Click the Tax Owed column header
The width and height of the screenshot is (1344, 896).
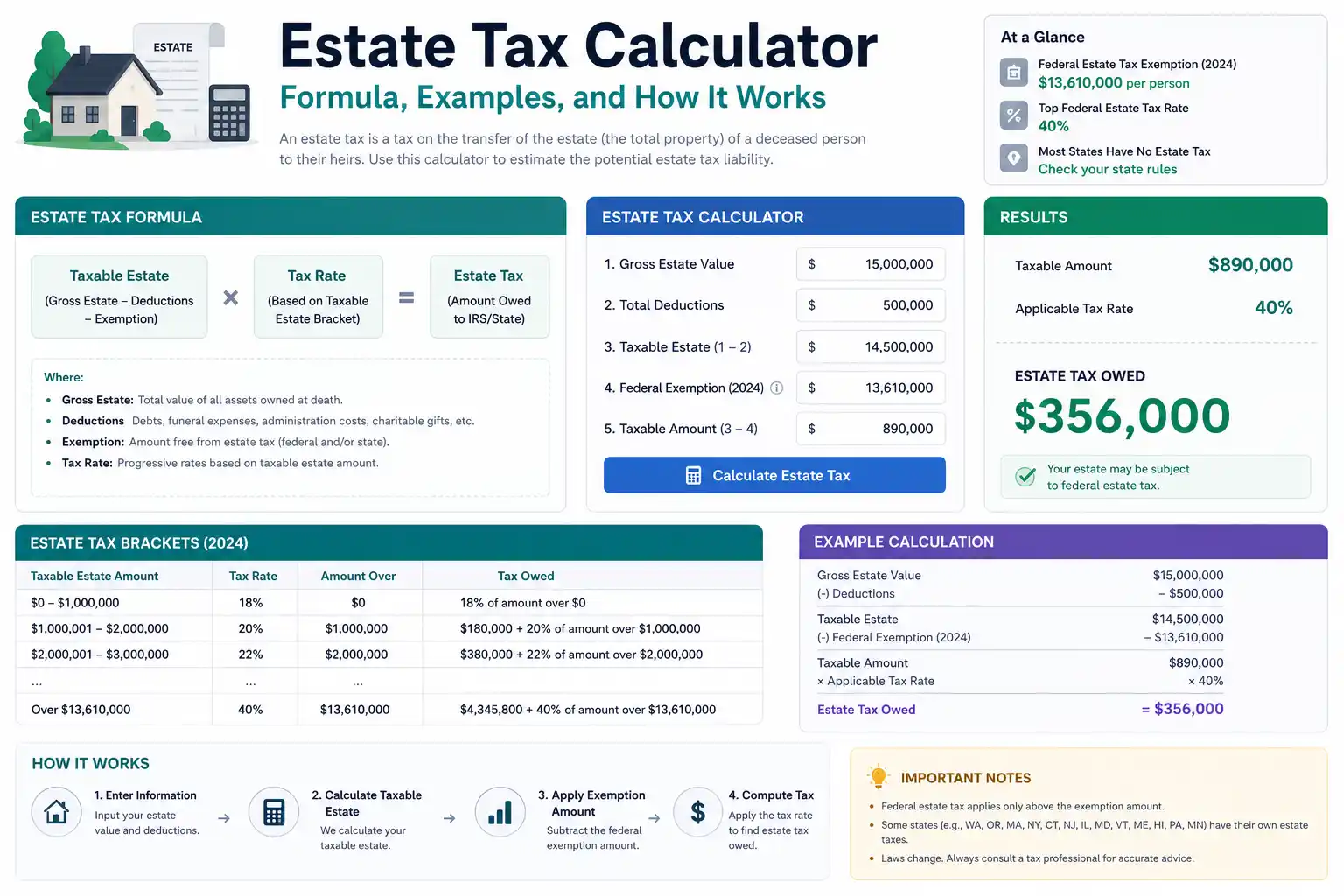click(x=526, y=576)
